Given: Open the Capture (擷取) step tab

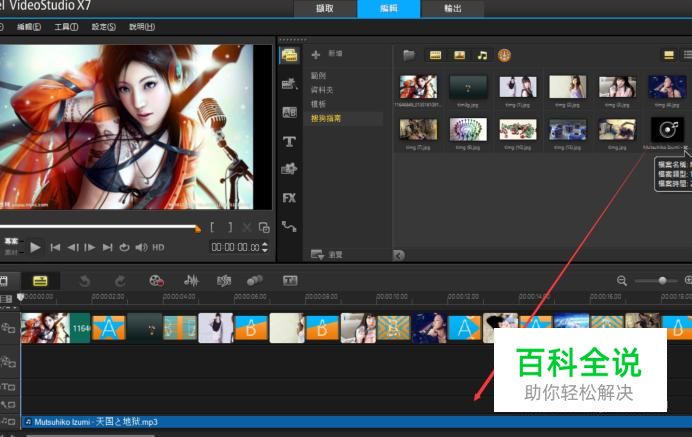Looking at the screenshot, I should 325,8.
